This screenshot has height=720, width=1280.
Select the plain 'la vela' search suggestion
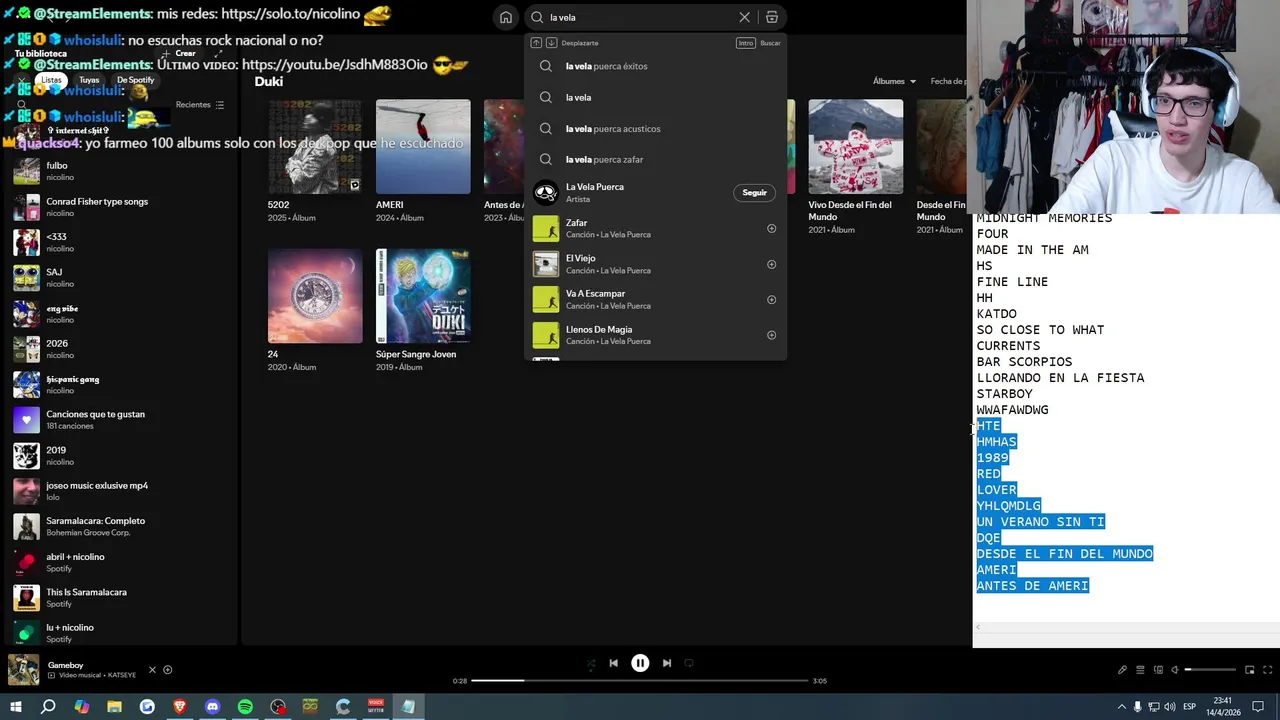655,97
